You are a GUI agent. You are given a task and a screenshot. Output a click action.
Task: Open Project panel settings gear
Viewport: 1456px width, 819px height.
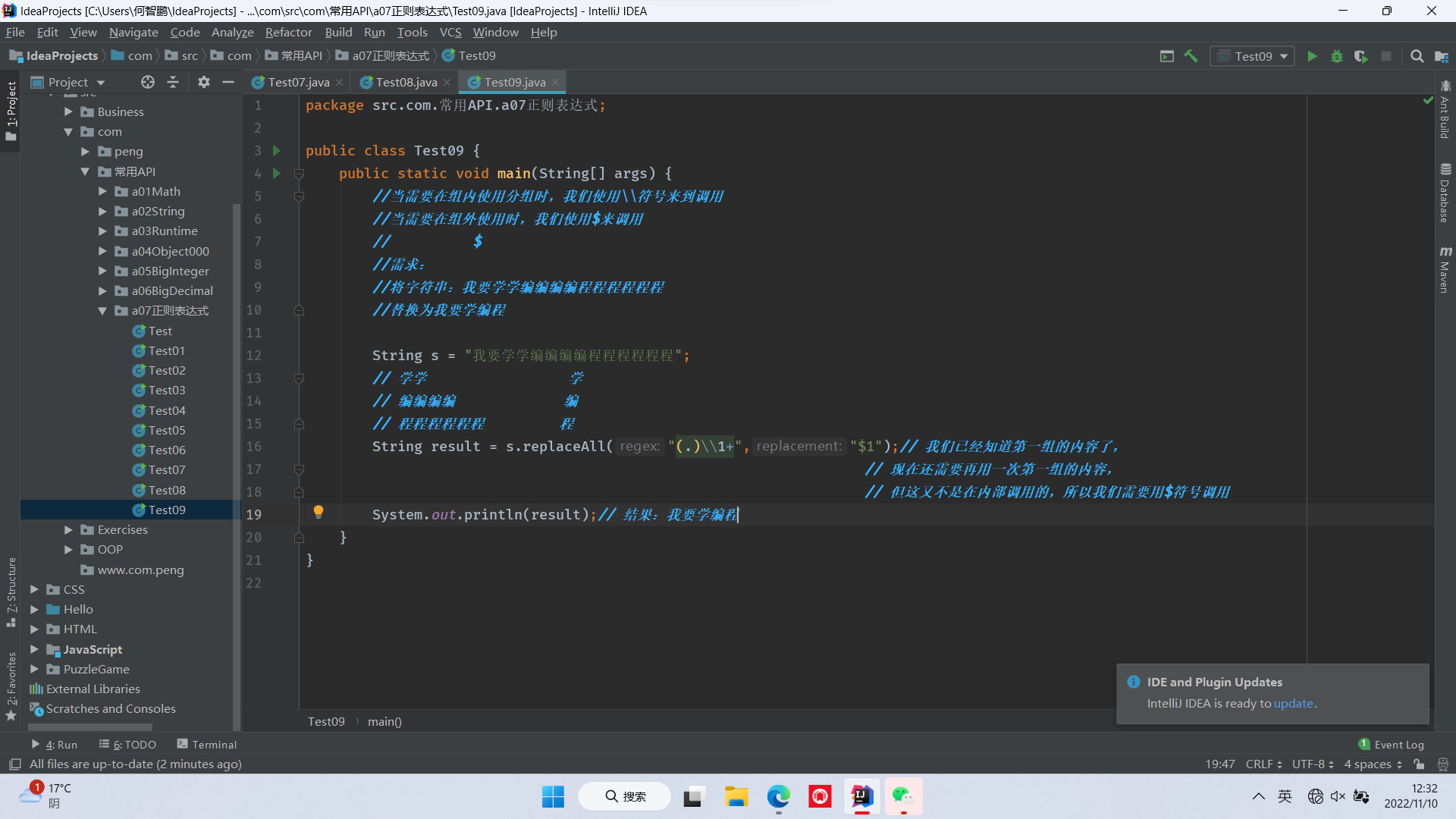[203, 82]
